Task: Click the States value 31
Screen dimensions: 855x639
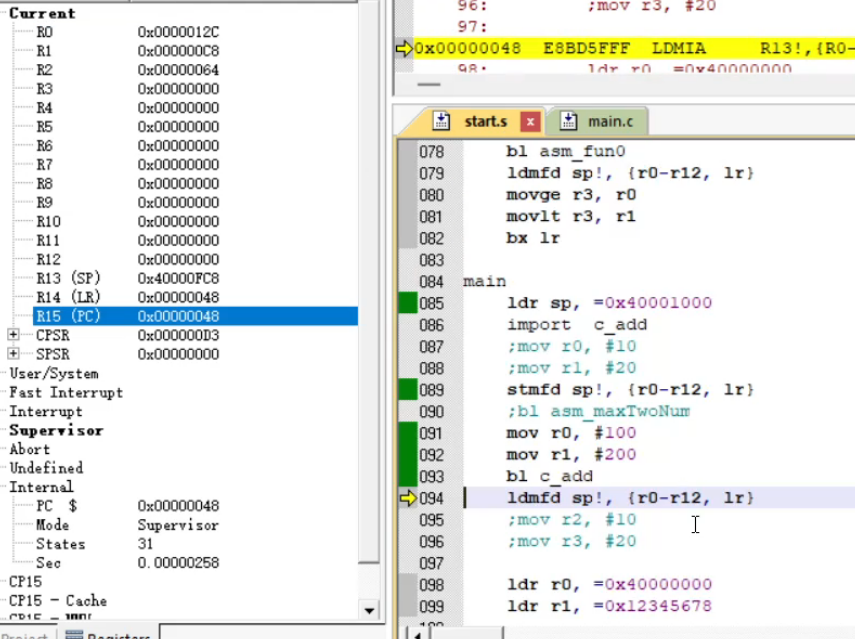Action: (x=145, y=544)
